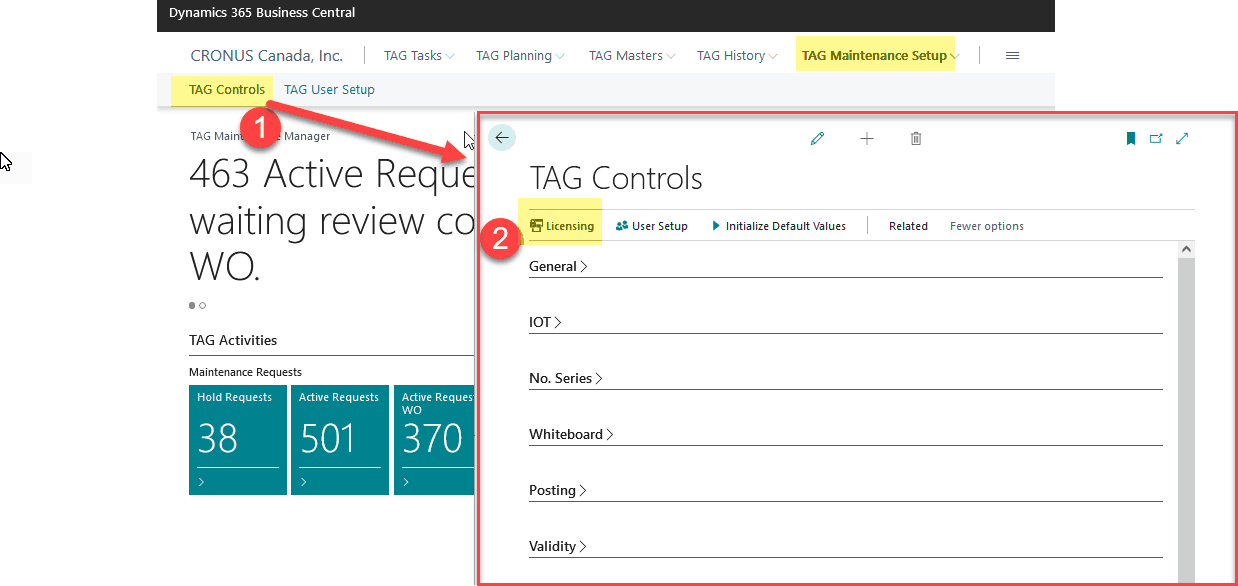Click the edit pencil icon on TAG Controls page
The image size is (1238, 586).
[x=817, y=138]
